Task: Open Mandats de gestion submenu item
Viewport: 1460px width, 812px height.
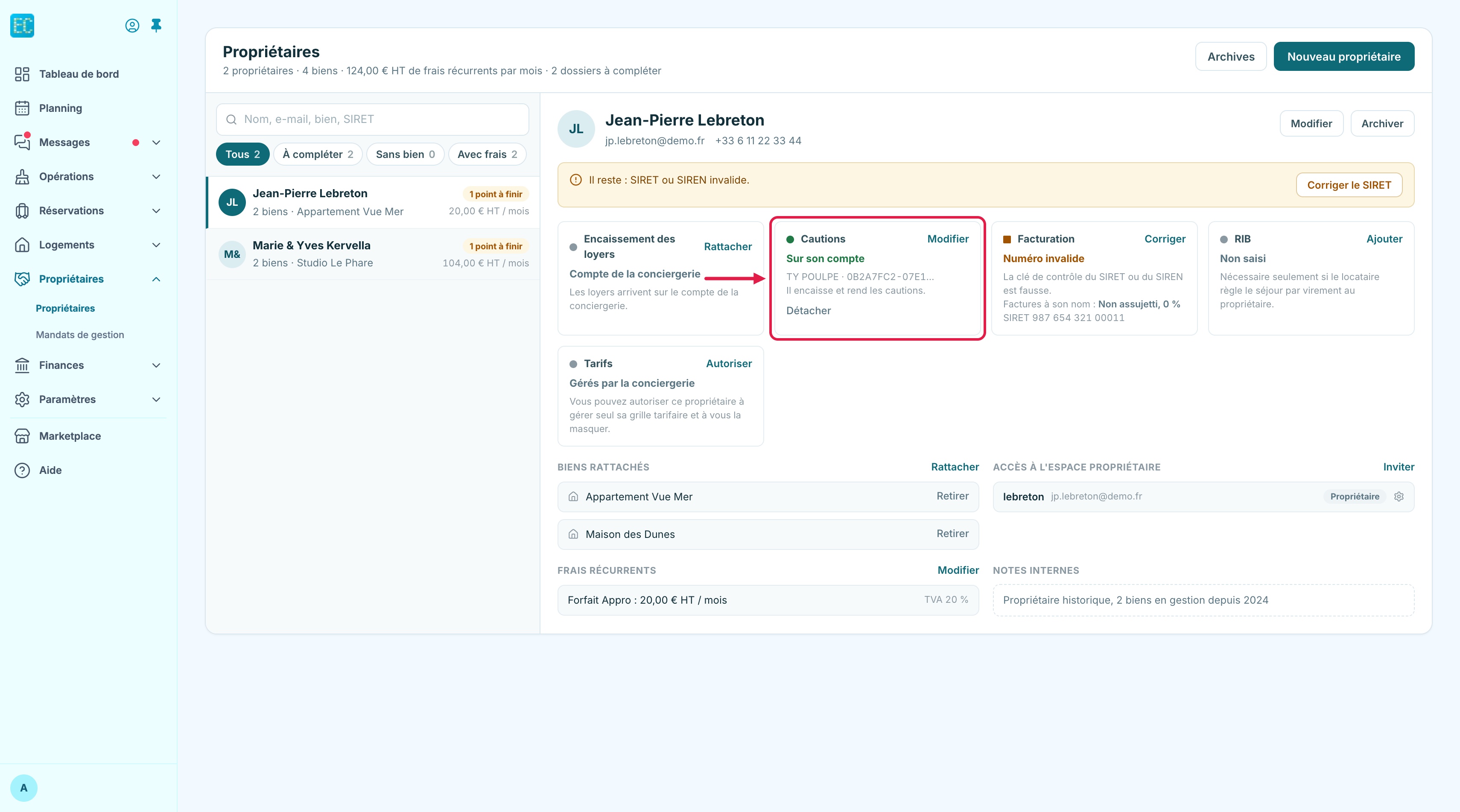Action: 80,335
